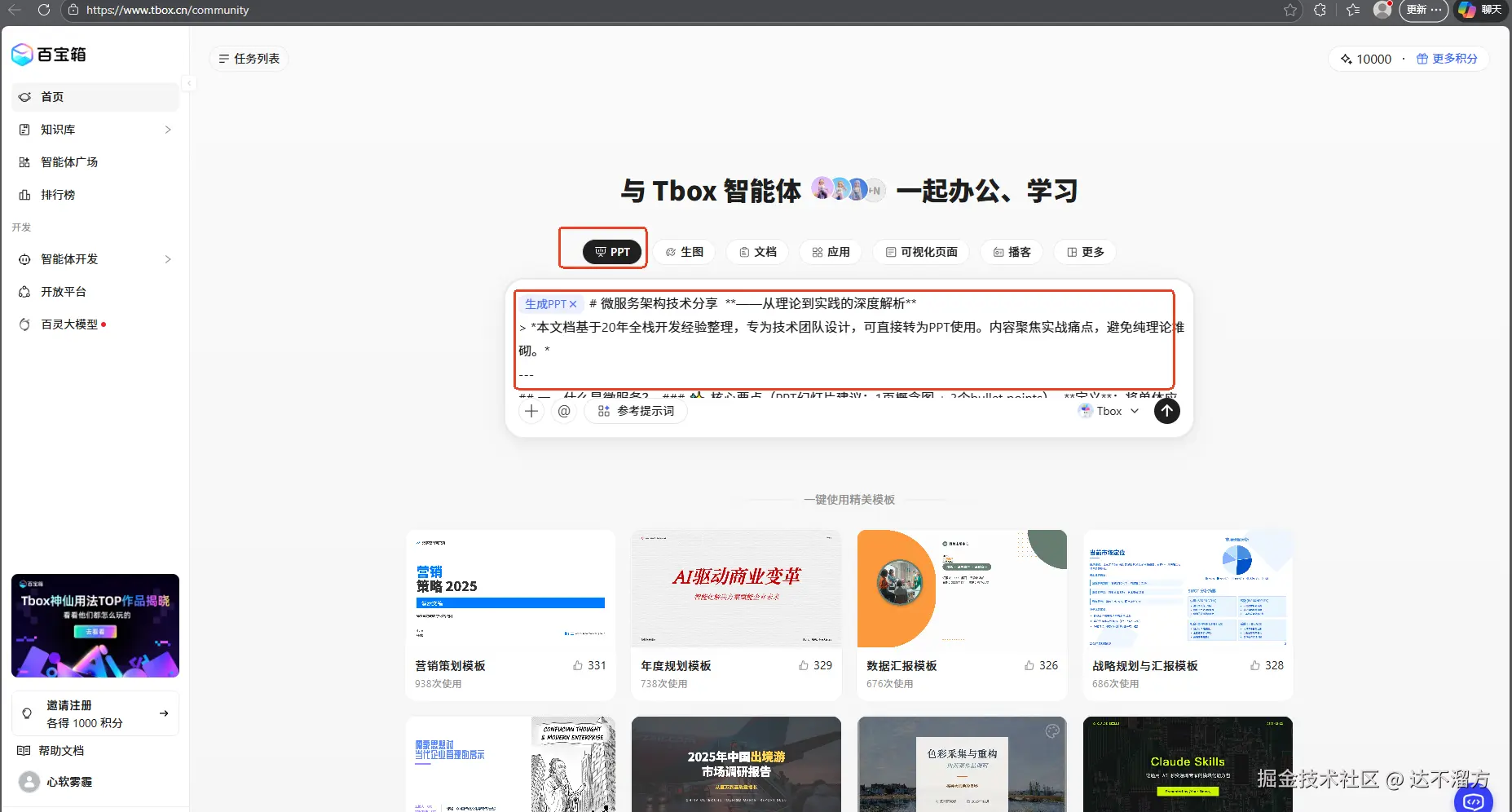Open the browser profile avatar
Screen dimensions: 1512x812
pos(1382,10)
